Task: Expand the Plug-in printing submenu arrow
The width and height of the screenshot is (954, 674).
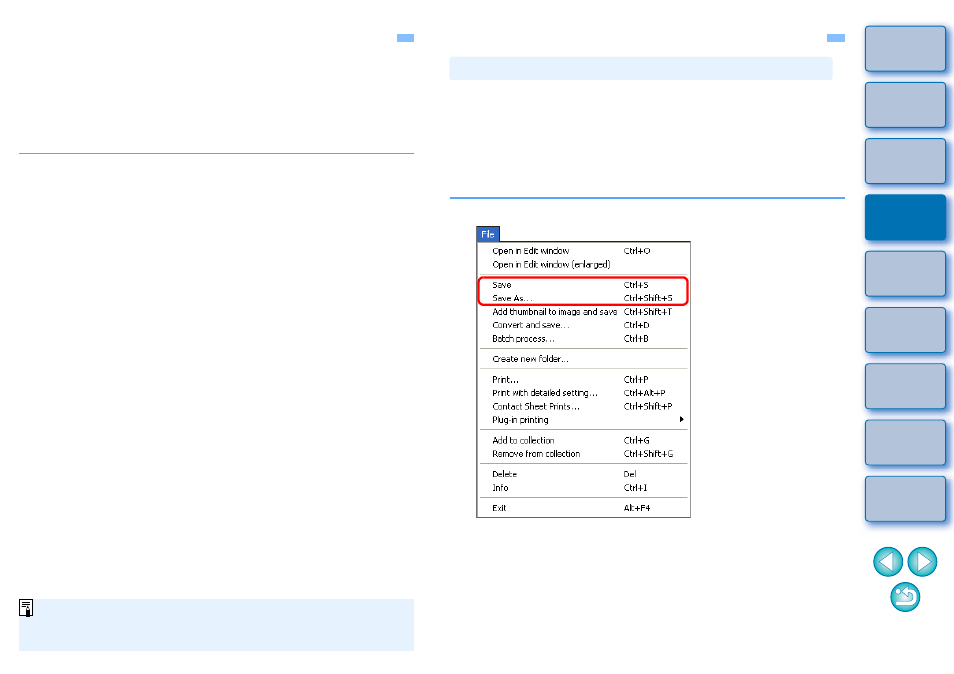Action: [681, 420]
